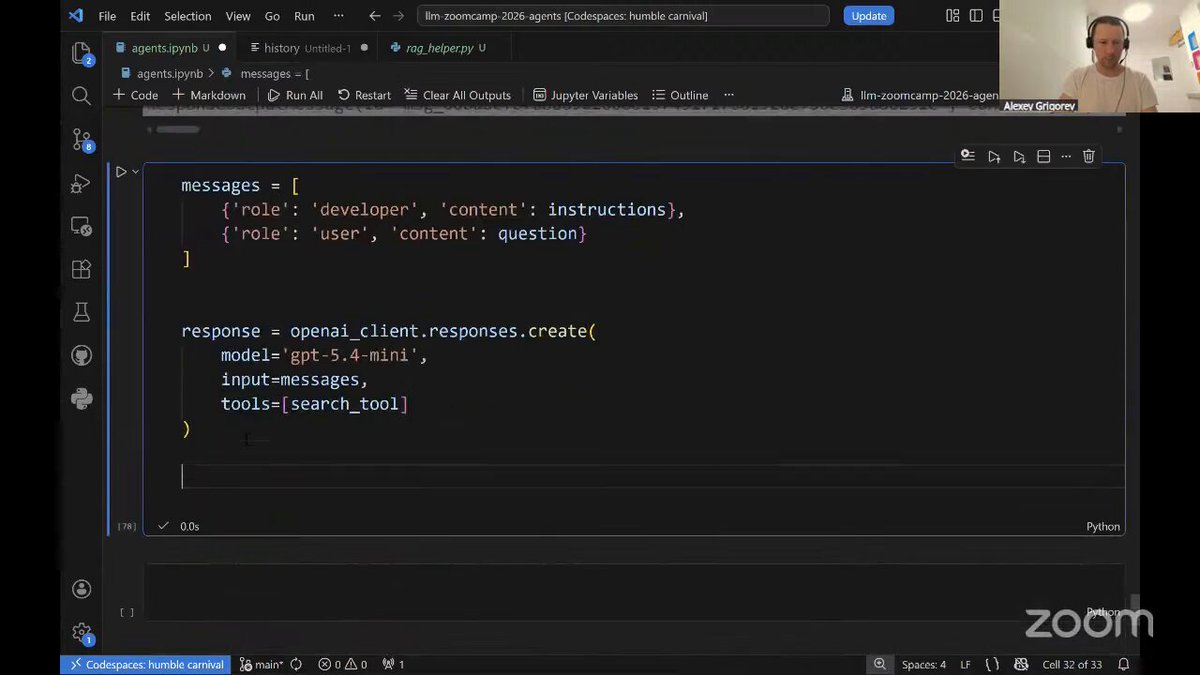Open notebook toolbar overflow after Outline
Viewport: 1200px width, 675px height.
729,95
